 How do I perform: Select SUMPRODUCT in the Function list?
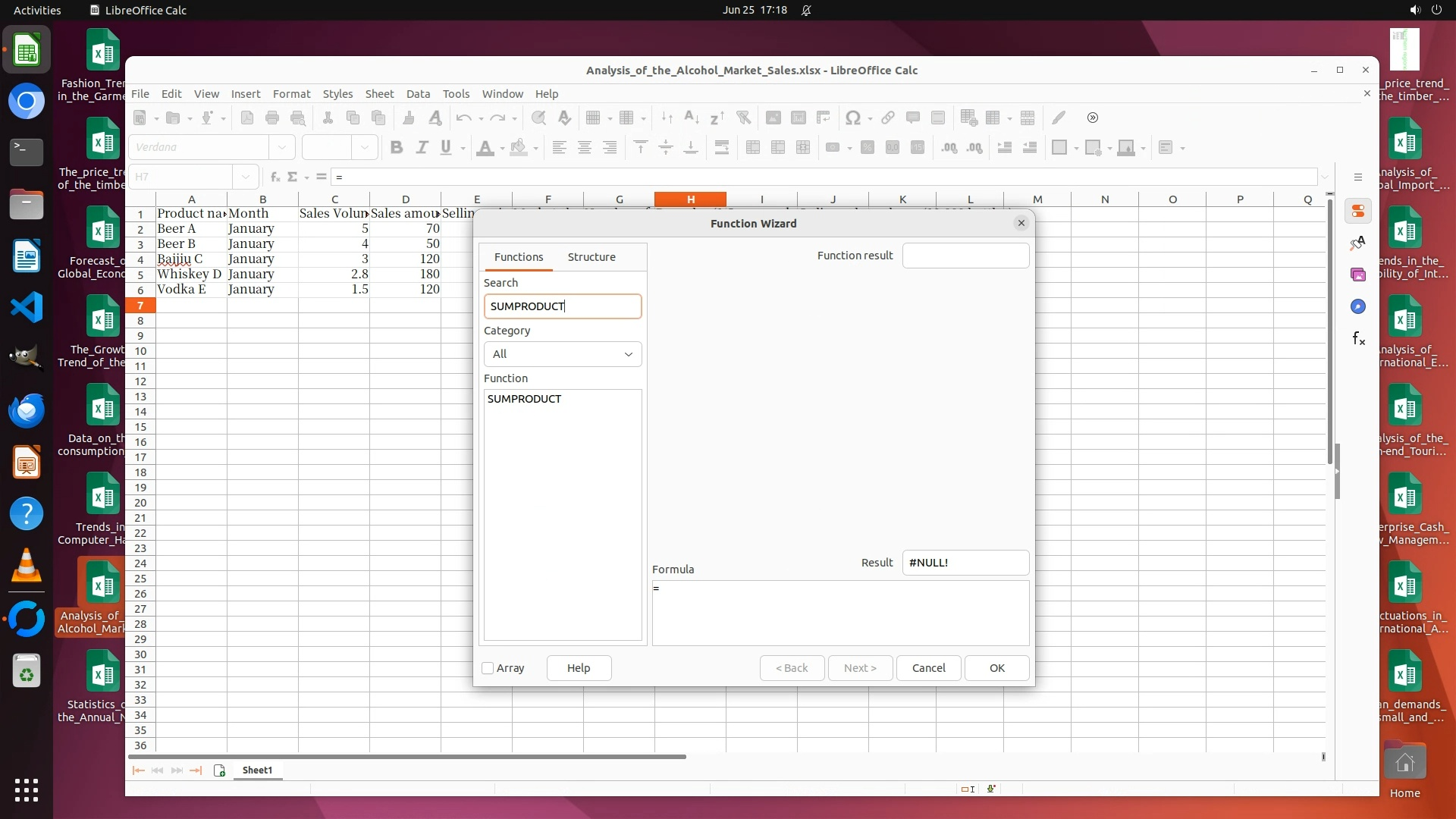[x=524, y=399]
